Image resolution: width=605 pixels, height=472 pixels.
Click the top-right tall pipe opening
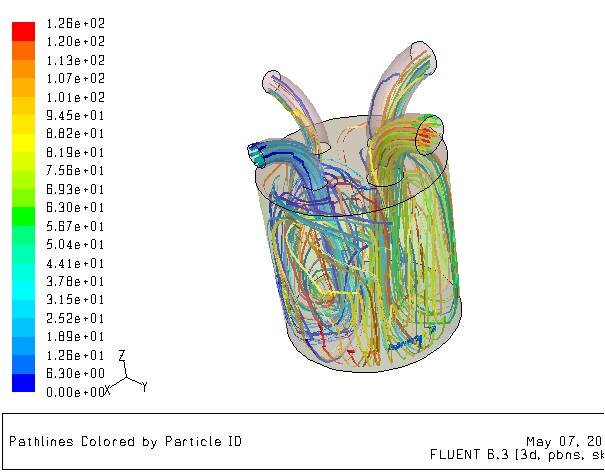pos(425,57)
